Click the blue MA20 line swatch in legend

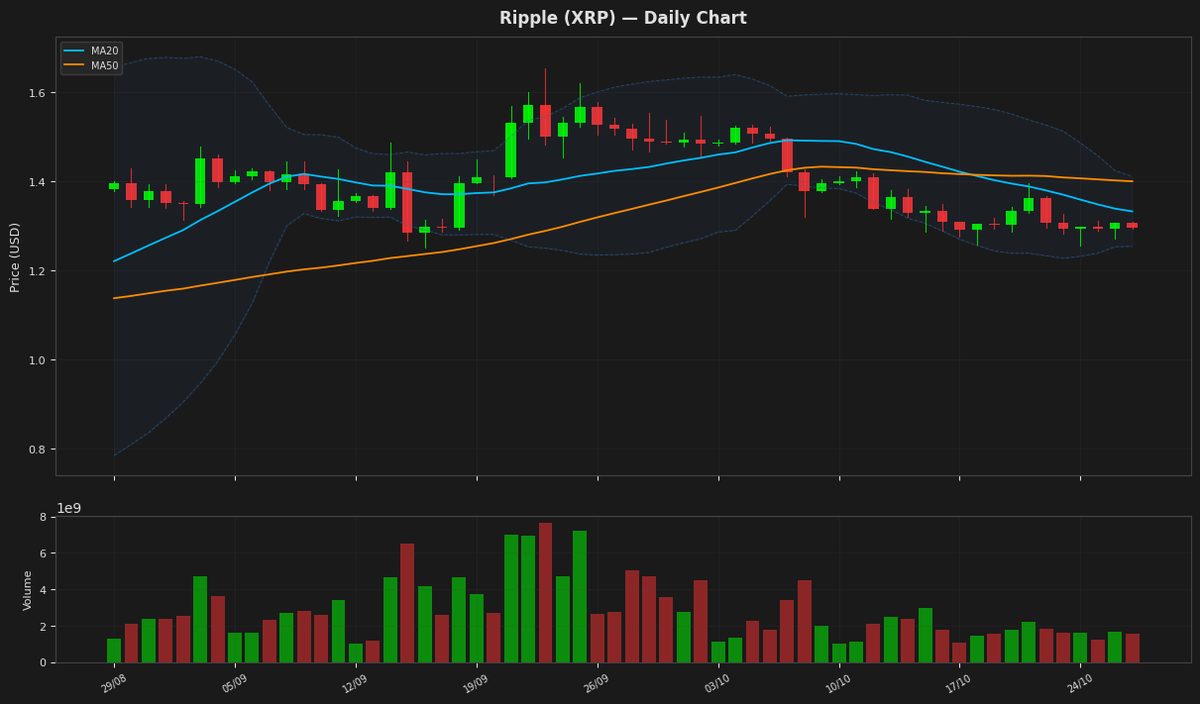(x=76, y=51)
